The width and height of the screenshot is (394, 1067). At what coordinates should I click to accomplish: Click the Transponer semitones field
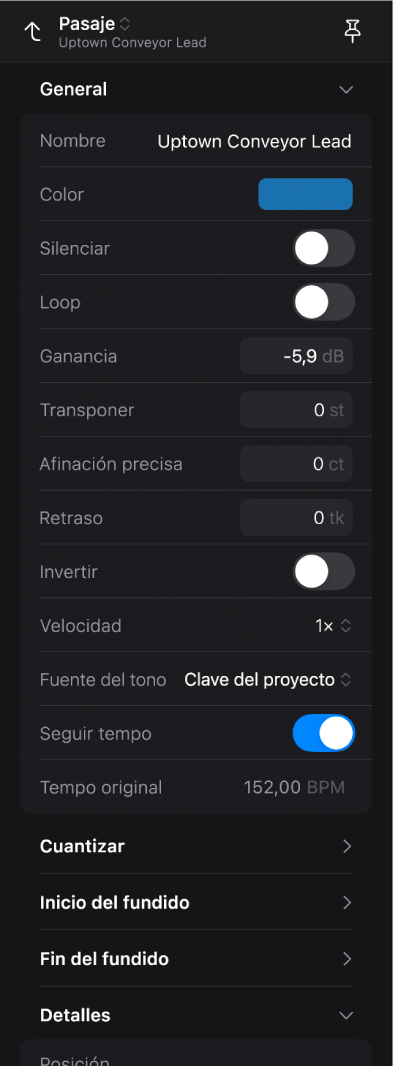click(297, 410)
